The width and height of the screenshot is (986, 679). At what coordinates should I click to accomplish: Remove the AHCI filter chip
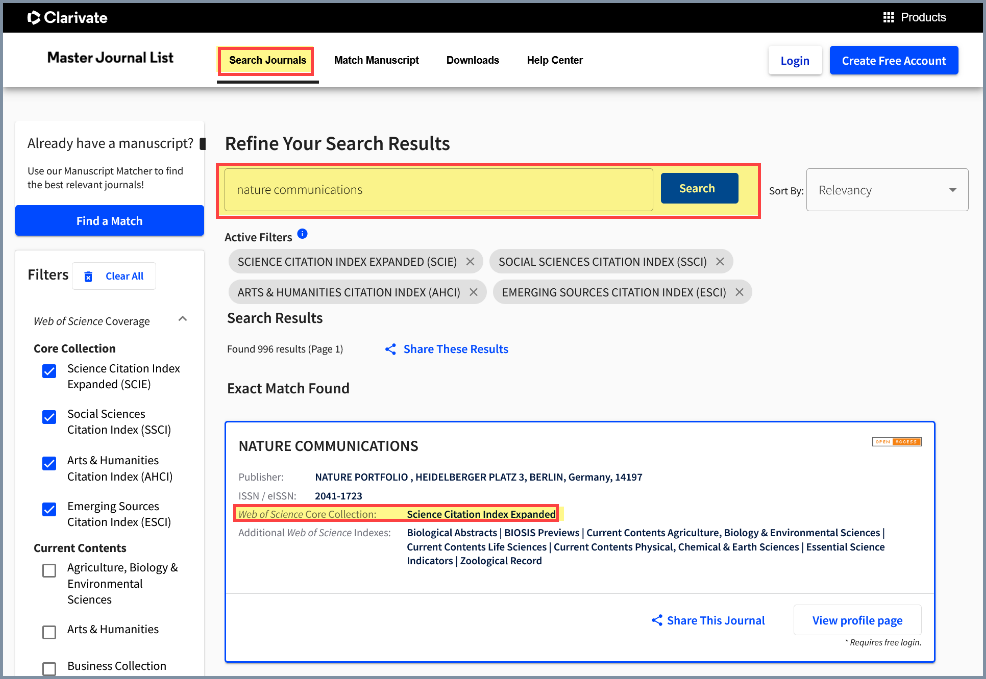pyautogui.click(x=474, y=292)
